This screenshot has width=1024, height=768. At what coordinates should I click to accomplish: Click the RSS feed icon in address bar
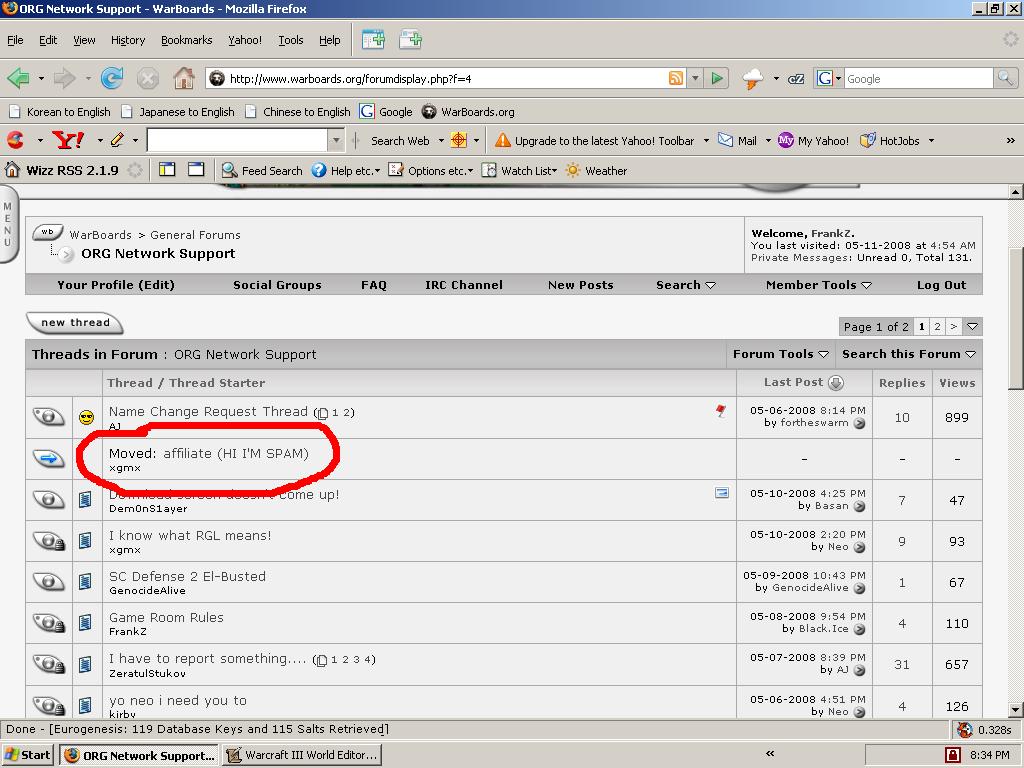pyautogui.click(x=676, y=78)
